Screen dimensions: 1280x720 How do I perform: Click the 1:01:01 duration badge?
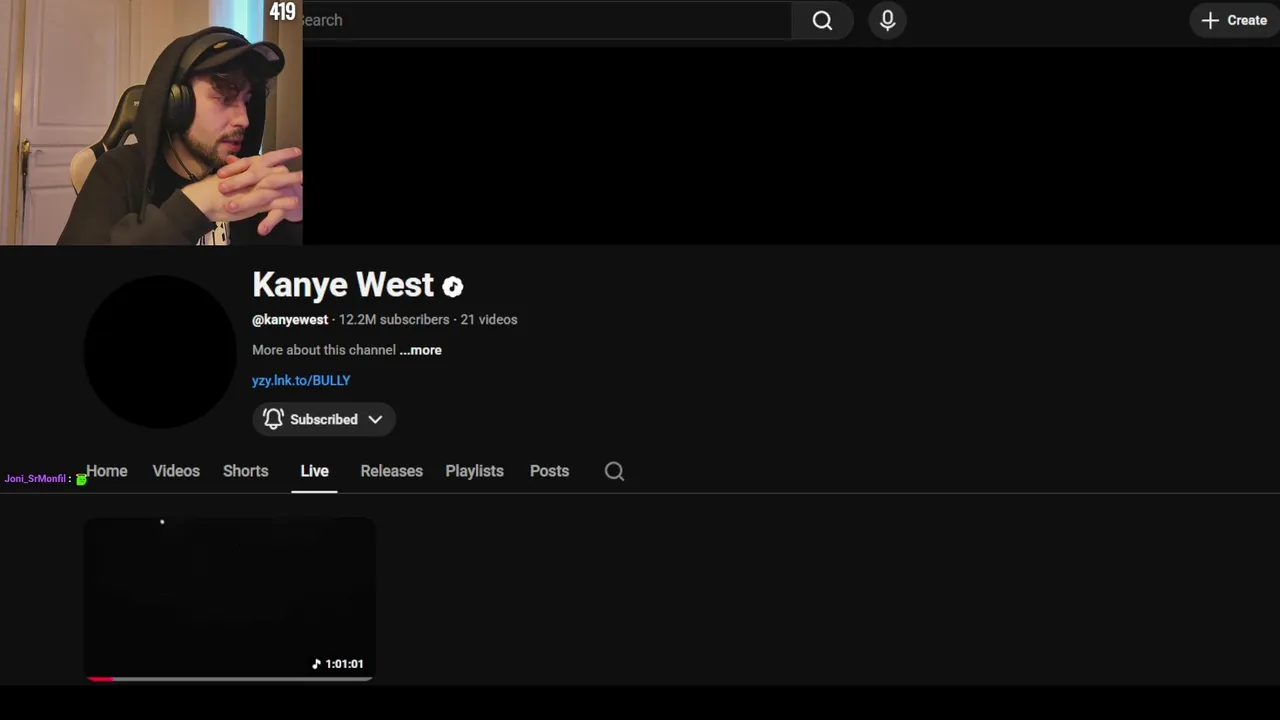pos(338,664)
